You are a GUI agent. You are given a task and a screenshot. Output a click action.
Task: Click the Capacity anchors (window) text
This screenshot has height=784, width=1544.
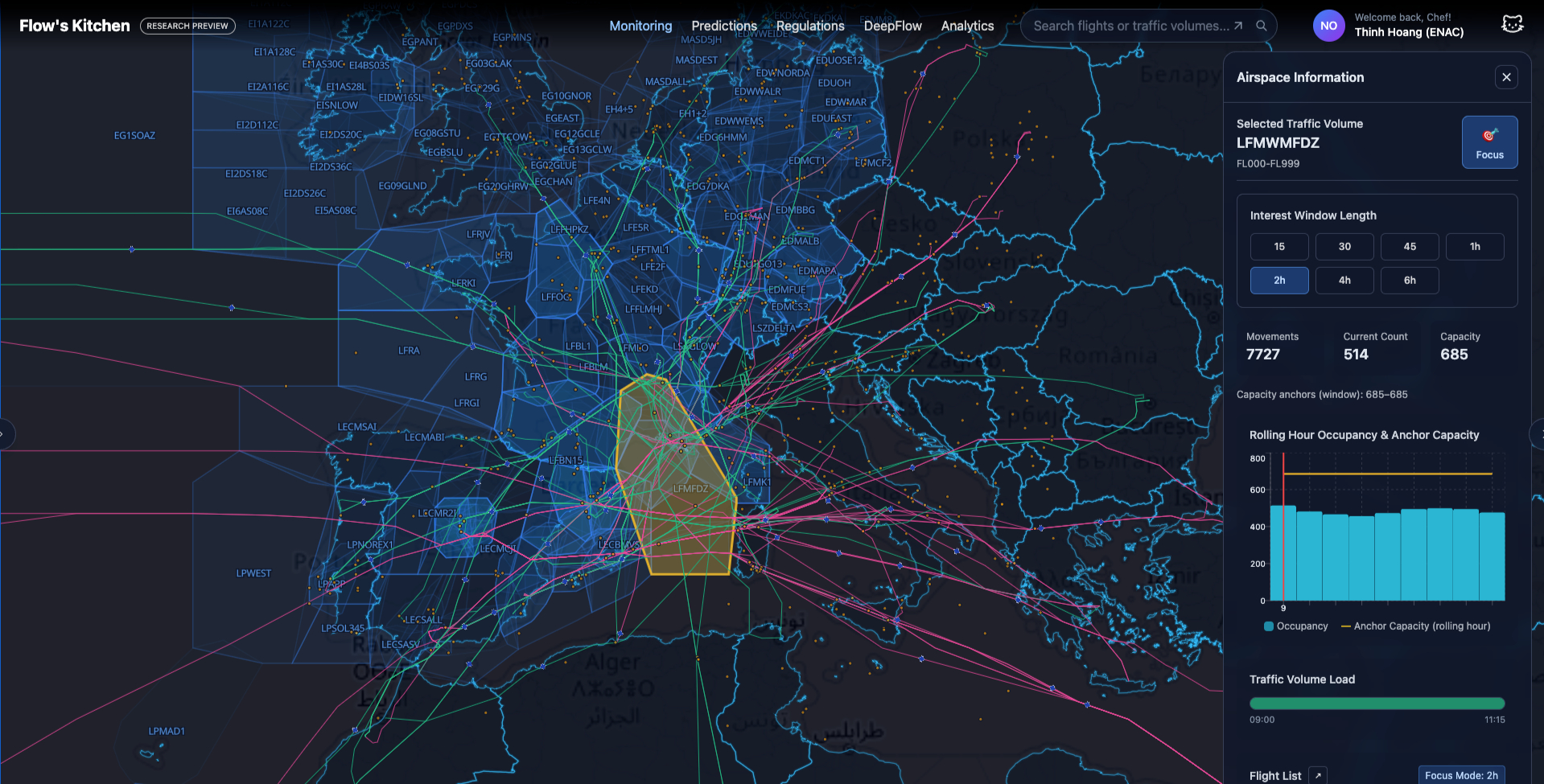coord(1322,395)
